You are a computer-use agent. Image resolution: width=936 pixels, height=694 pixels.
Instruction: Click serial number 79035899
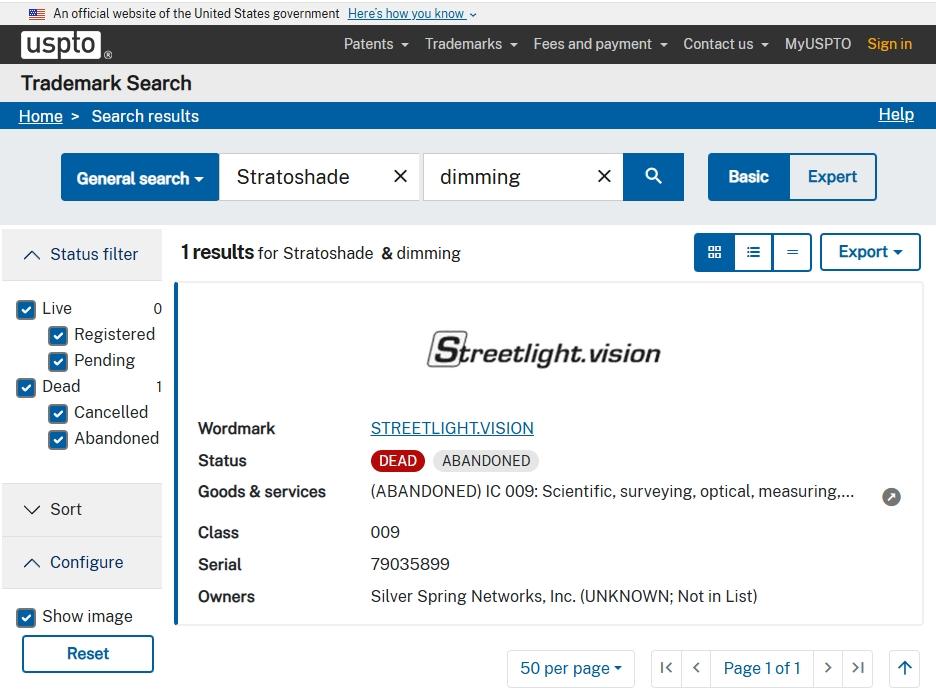(410, 564)
